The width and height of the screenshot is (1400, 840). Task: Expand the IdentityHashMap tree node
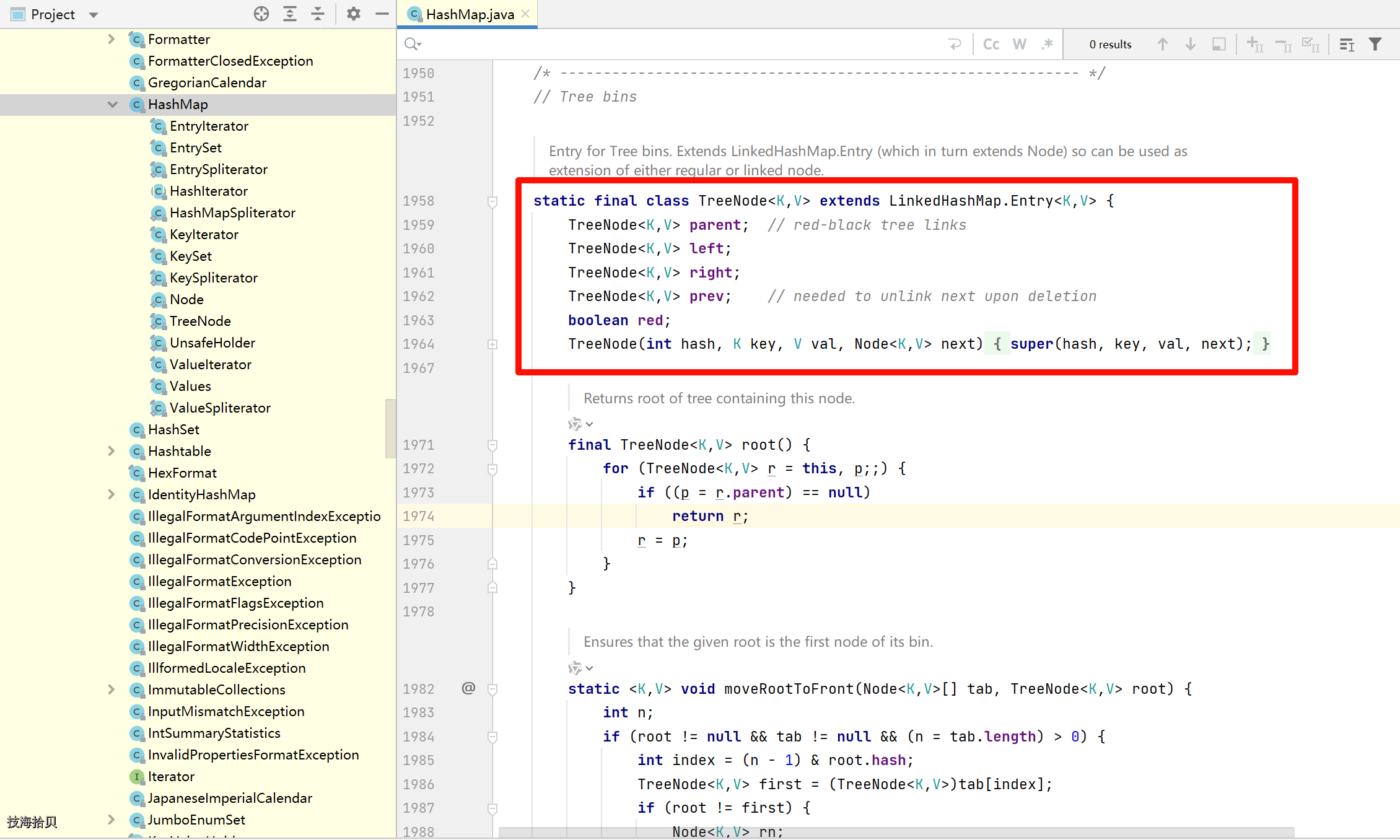click(x=112, y=494)
